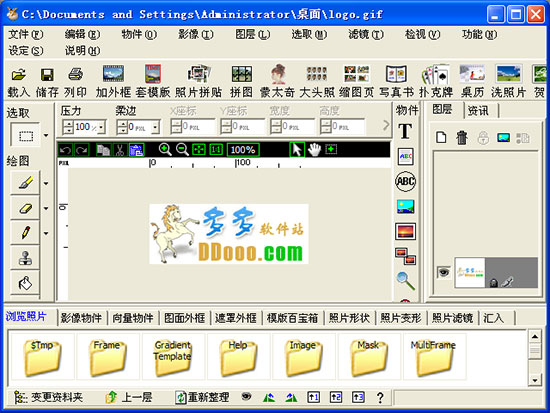
Task: Click the zoom out magnifier icon
Action: [x=182, y=149]
